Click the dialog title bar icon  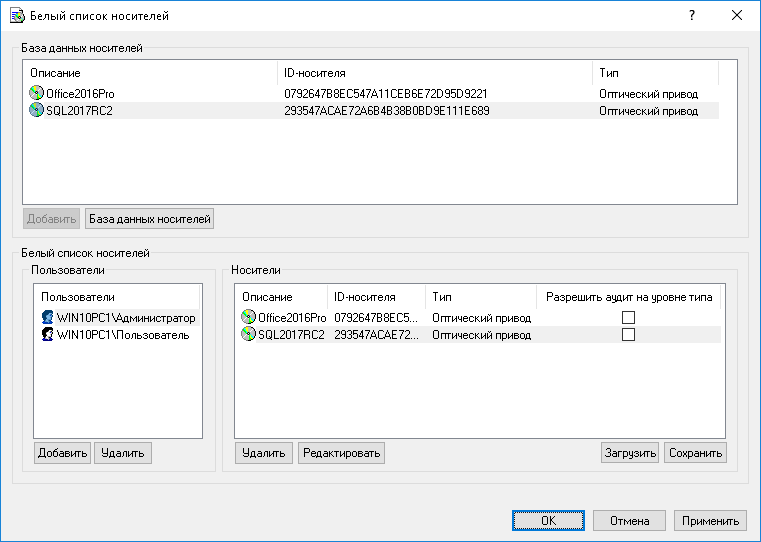click(17, 16)
